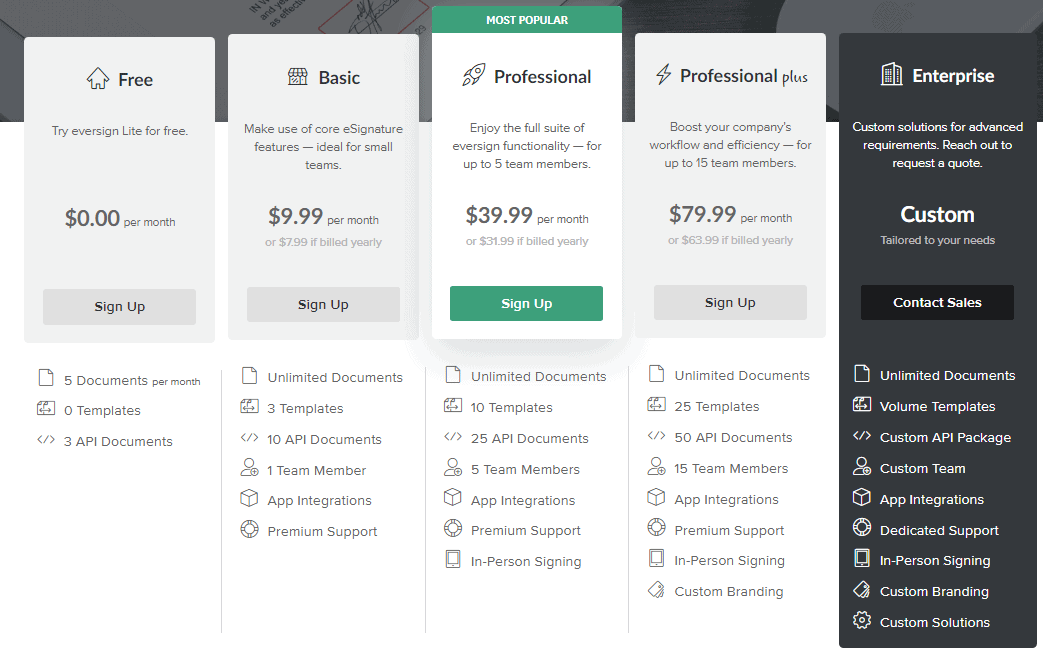
Task: Sign up for the Professional plan
Action: click(x=526, y=303)
